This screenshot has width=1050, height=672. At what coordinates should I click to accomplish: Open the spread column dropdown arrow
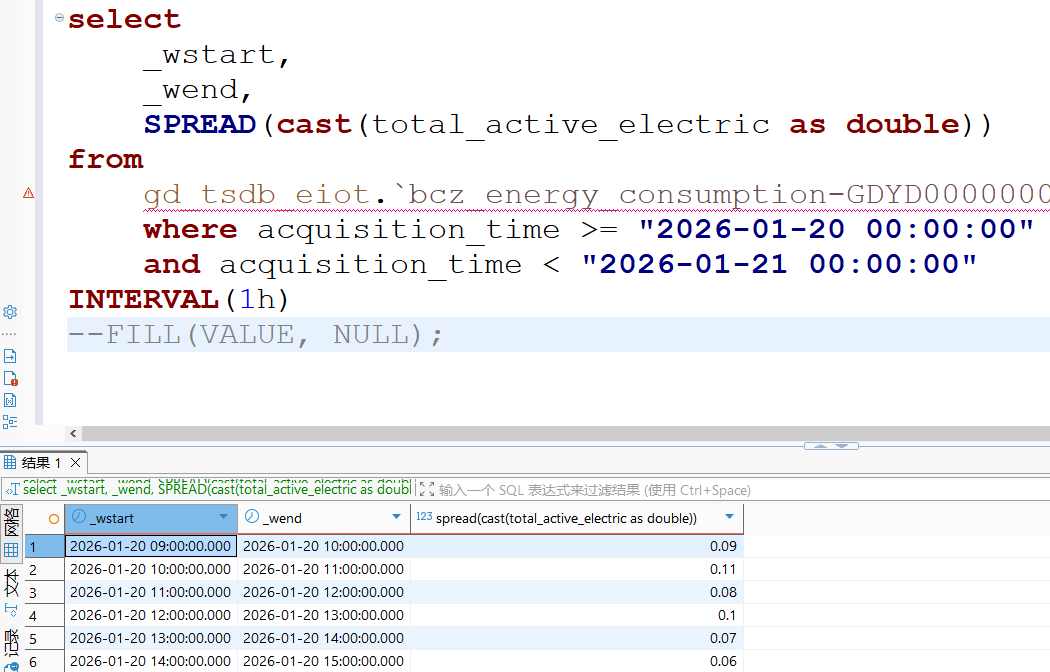pos(729,517)
